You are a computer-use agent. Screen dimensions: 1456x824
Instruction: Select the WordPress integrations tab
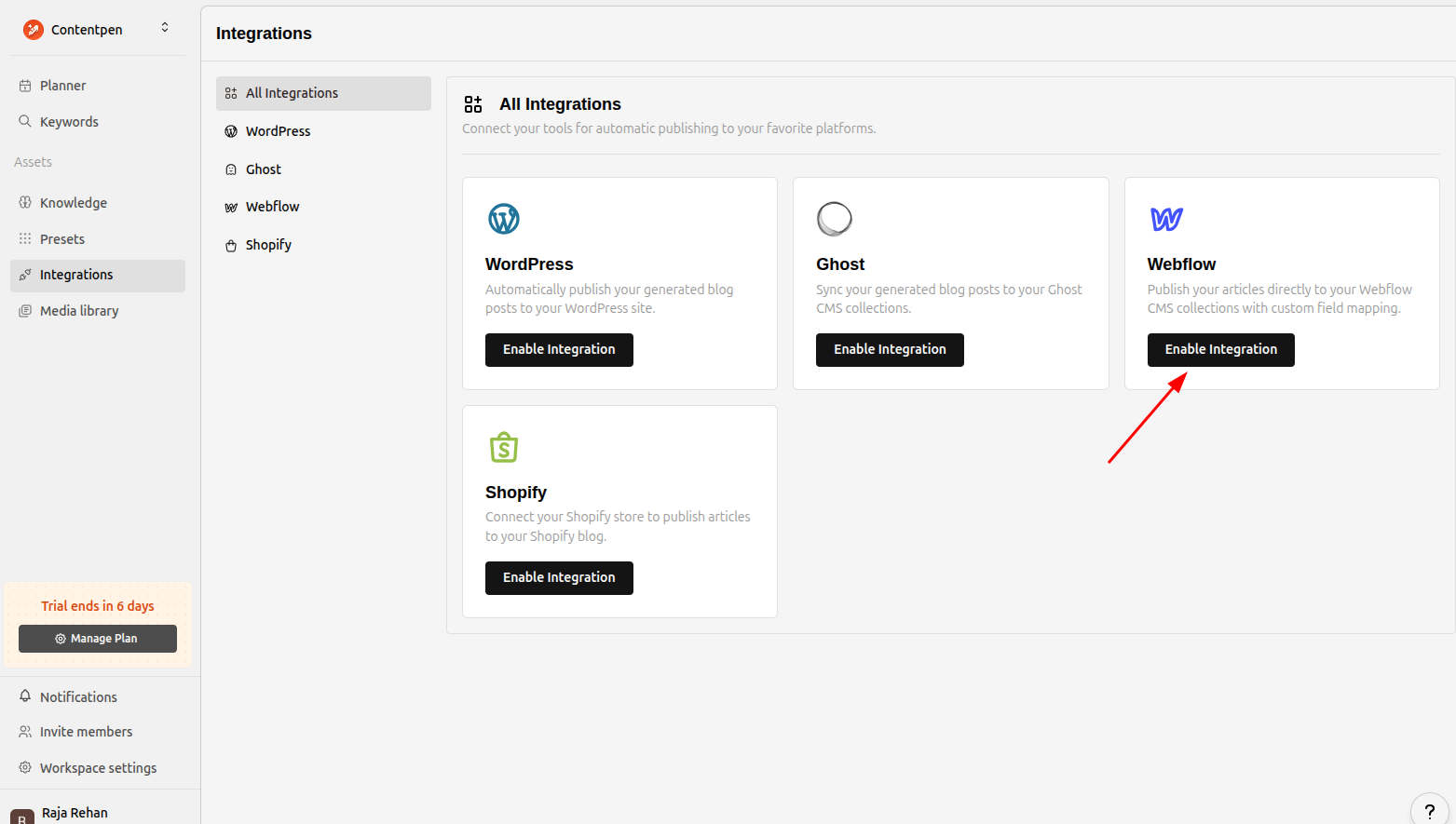[x=278, y=131]
